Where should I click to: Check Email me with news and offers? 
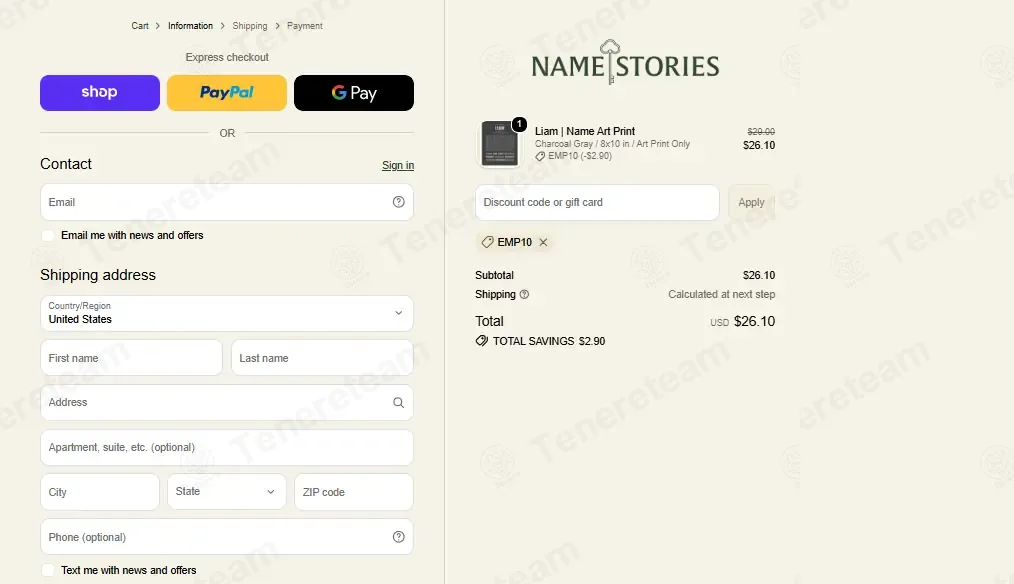[x=48, y=235]
